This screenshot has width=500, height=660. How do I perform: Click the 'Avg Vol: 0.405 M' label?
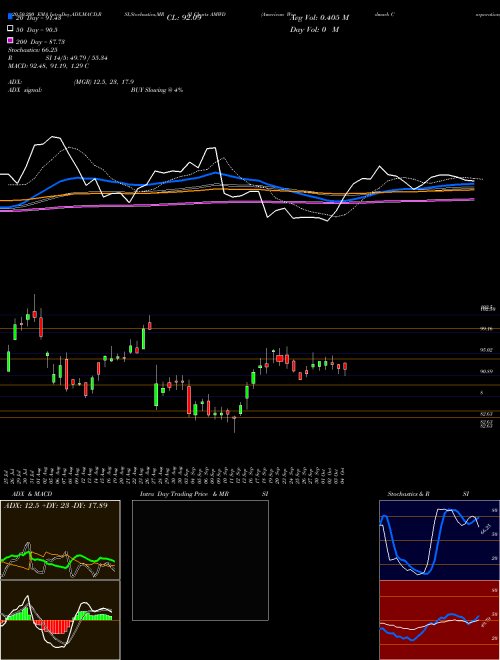pyautogui.click(x=320, y=18)
